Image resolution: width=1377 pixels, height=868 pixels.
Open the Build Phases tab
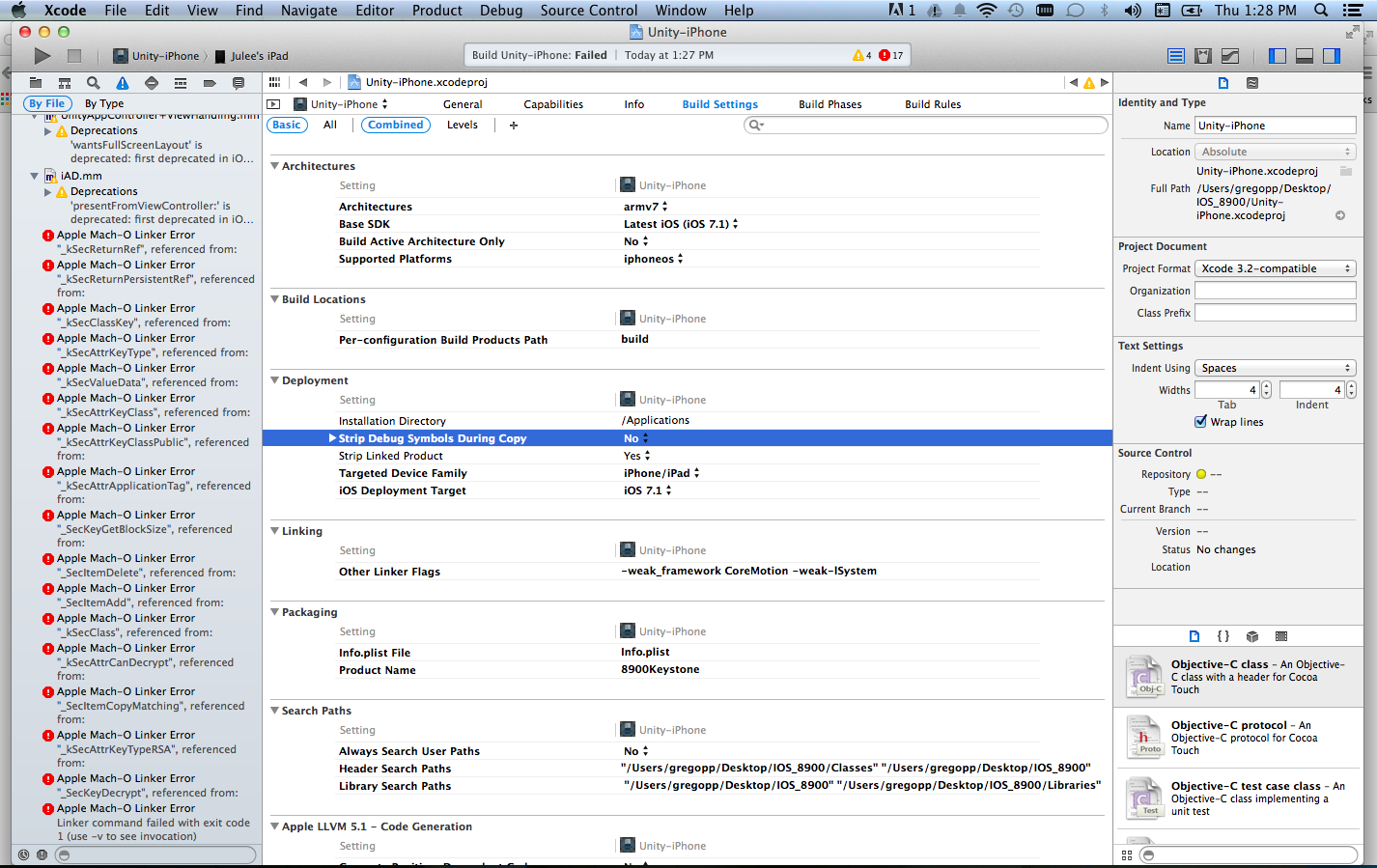pyautogui.click(x=830, y=104)
